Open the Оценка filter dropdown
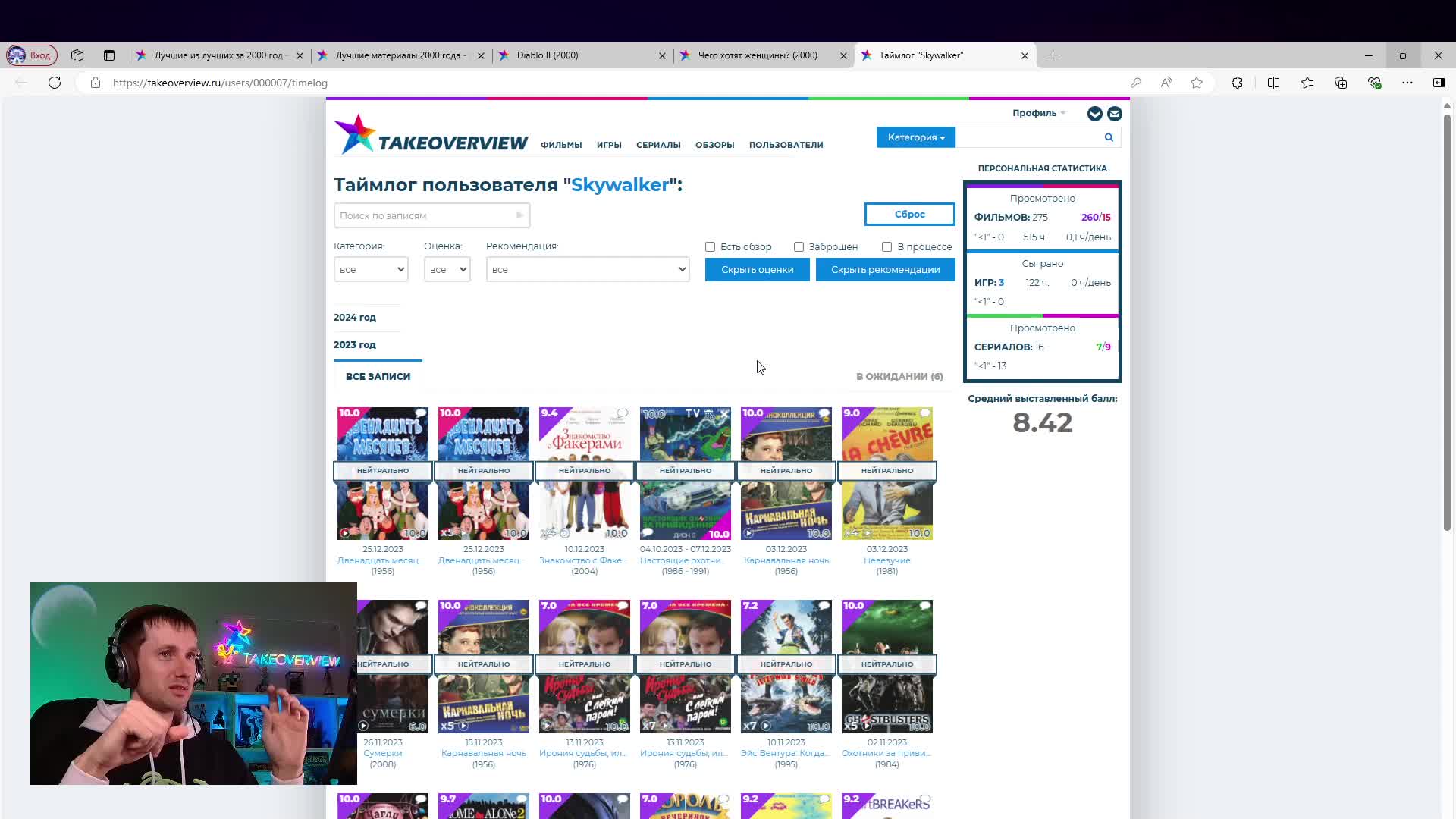This screenshot has width=1456, height=819. coord(447,269)
